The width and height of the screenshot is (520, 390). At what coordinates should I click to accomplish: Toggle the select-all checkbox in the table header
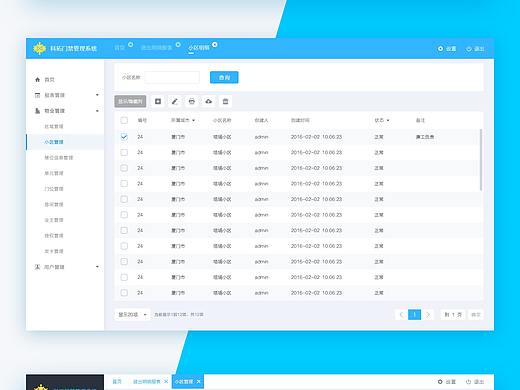coord(124,120)
